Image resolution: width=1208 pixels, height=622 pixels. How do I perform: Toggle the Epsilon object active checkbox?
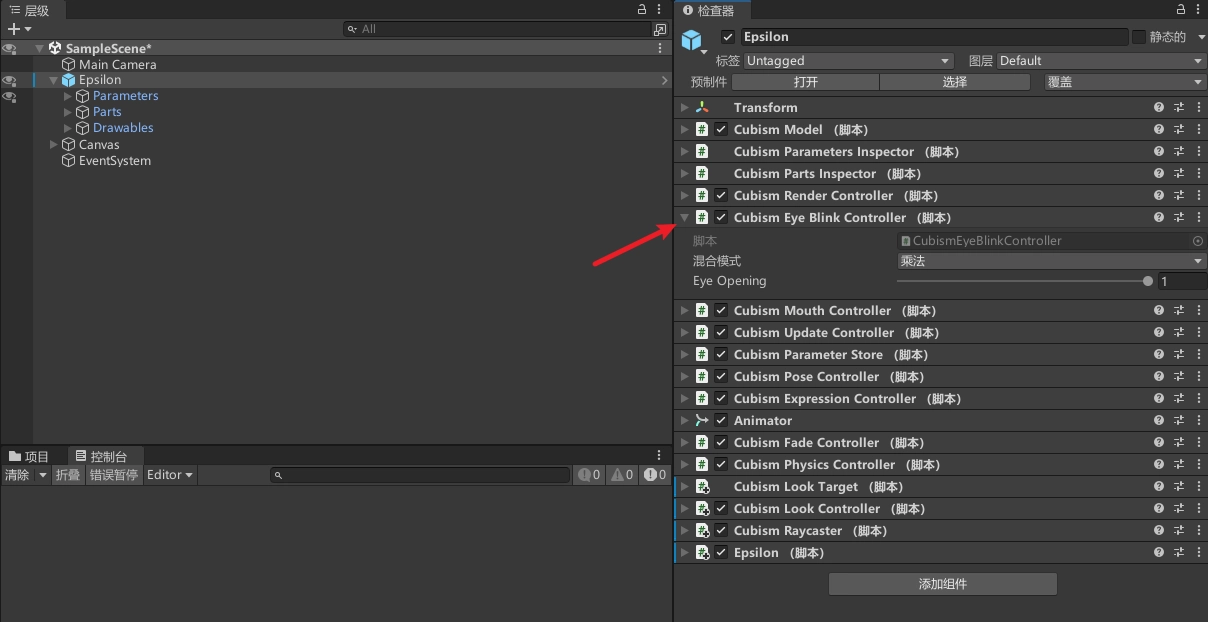click(x=727, y=37)
